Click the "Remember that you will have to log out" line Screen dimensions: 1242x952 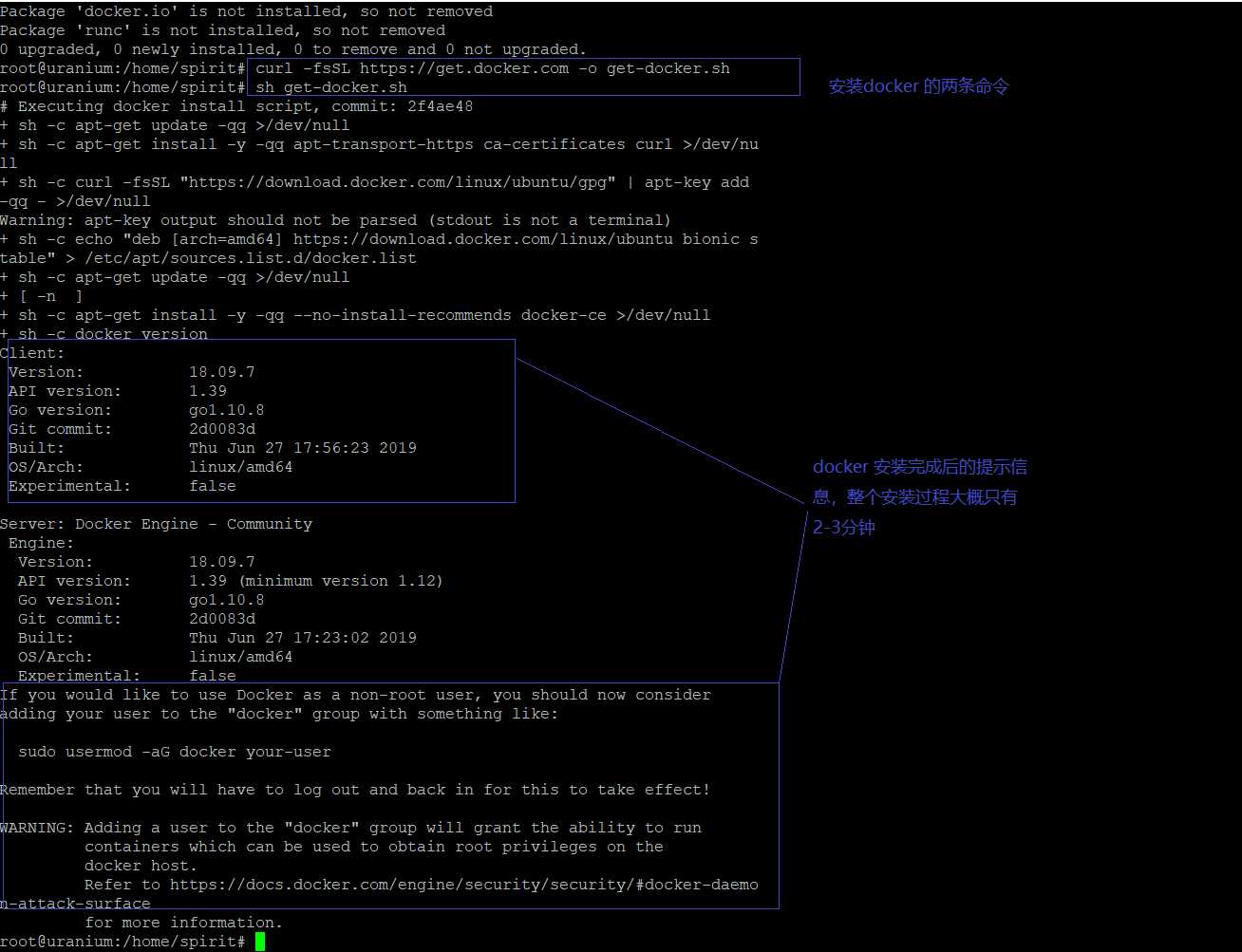point(355,790)
